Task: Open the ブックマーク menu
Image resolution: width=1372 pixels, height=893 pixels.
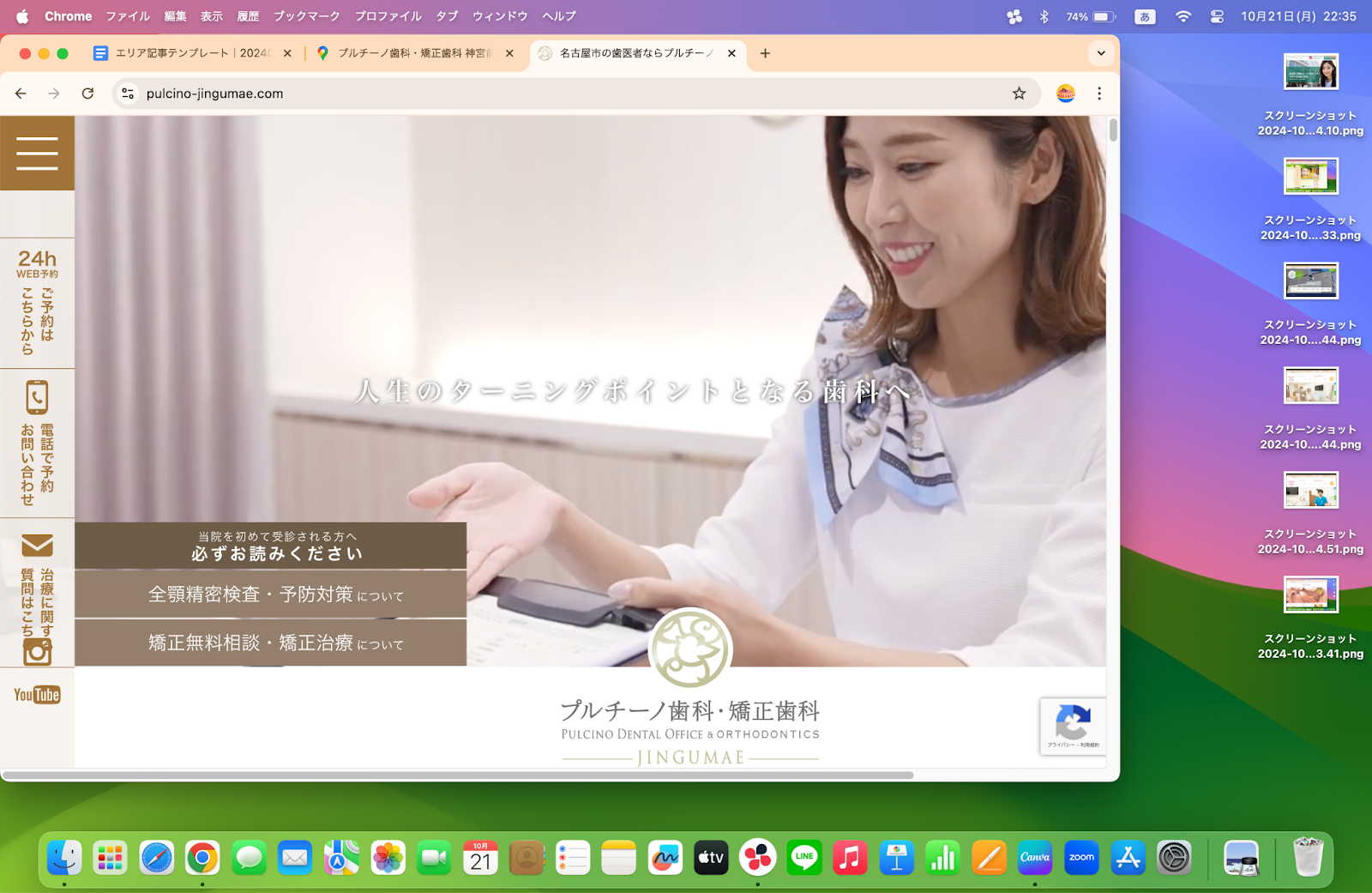Action: click(x=306, y=16)
